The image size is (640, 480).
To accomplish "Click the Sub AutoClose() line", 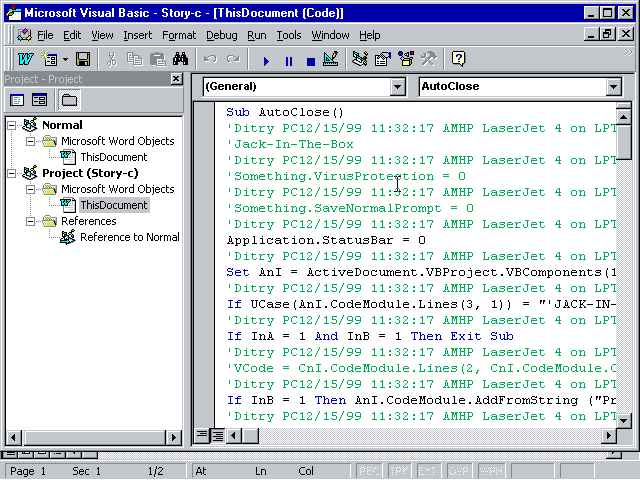I will 285,112.
